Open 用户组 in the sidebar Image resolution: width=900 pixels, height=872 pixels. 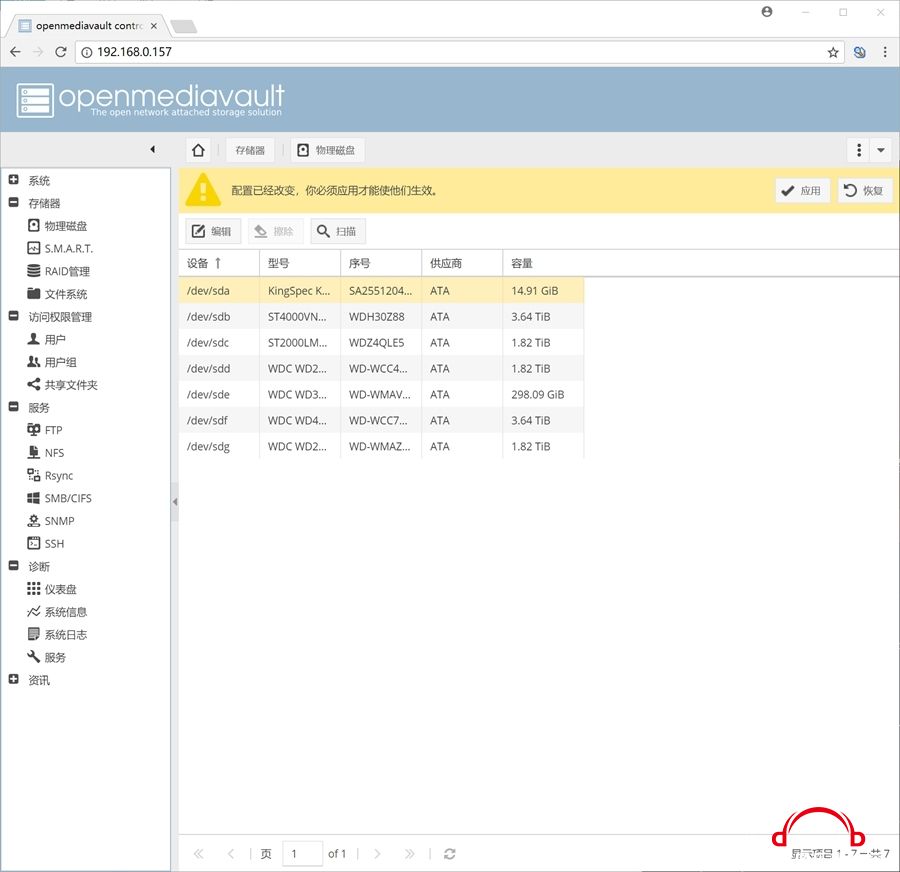coord(52,362)
